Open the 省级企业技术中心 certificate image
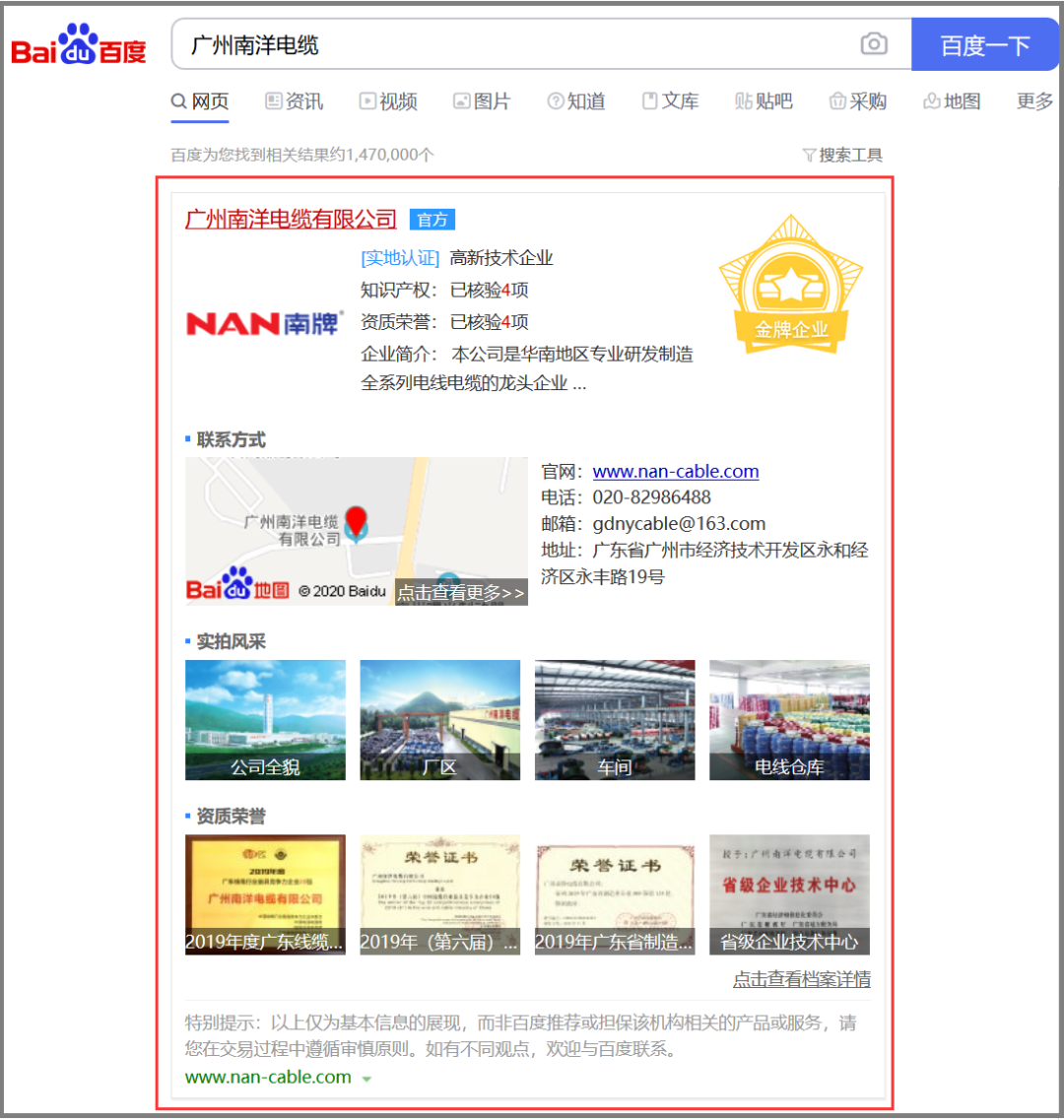Viewport: 1064px width, 1120px height. point(789,894)
